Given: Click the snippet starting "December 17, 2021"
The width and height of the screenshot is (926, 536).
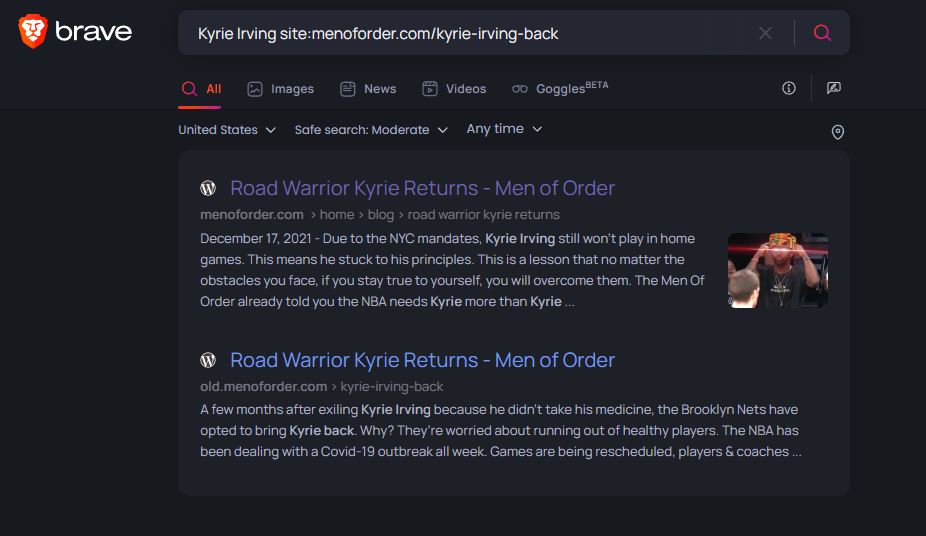Looking at the screenshot, I should click(454, 270).
